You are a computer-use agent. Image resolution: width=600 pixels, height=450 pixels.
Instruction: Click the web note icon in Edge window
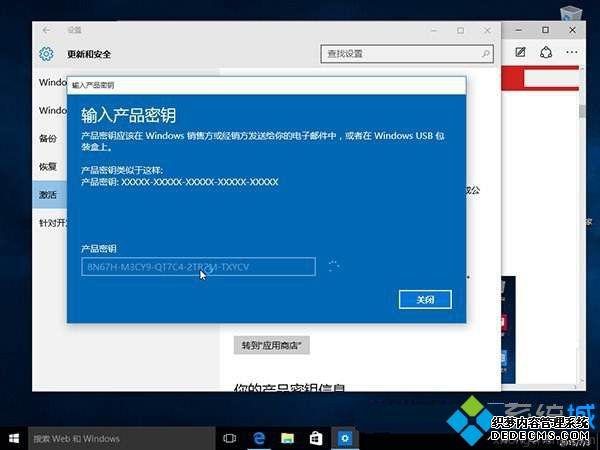click(x=520, y=52)
